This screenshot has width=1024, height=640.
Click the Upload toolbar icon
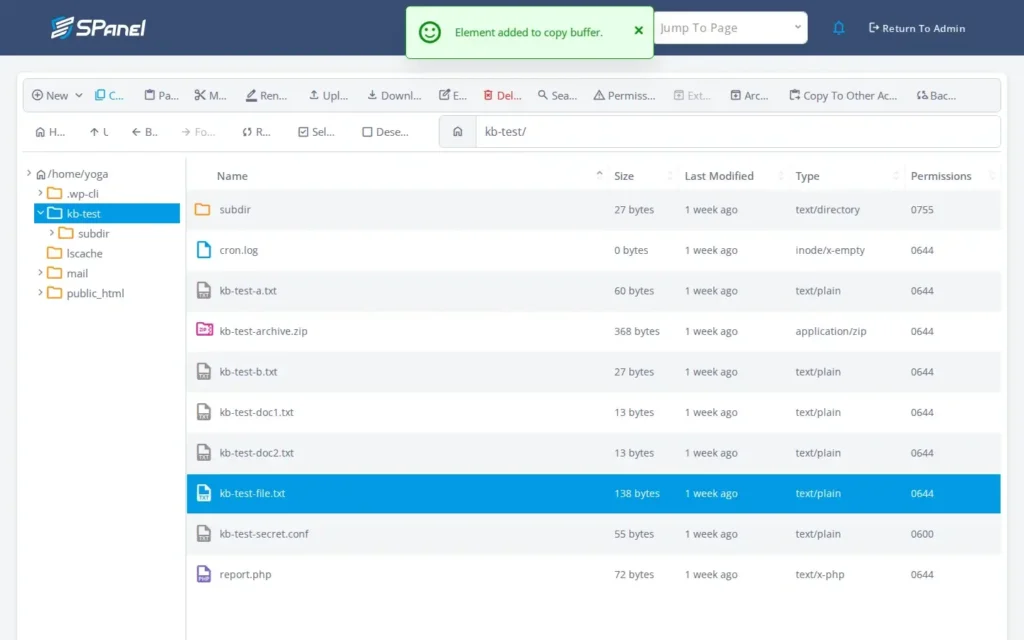click(x=314, y=95)
